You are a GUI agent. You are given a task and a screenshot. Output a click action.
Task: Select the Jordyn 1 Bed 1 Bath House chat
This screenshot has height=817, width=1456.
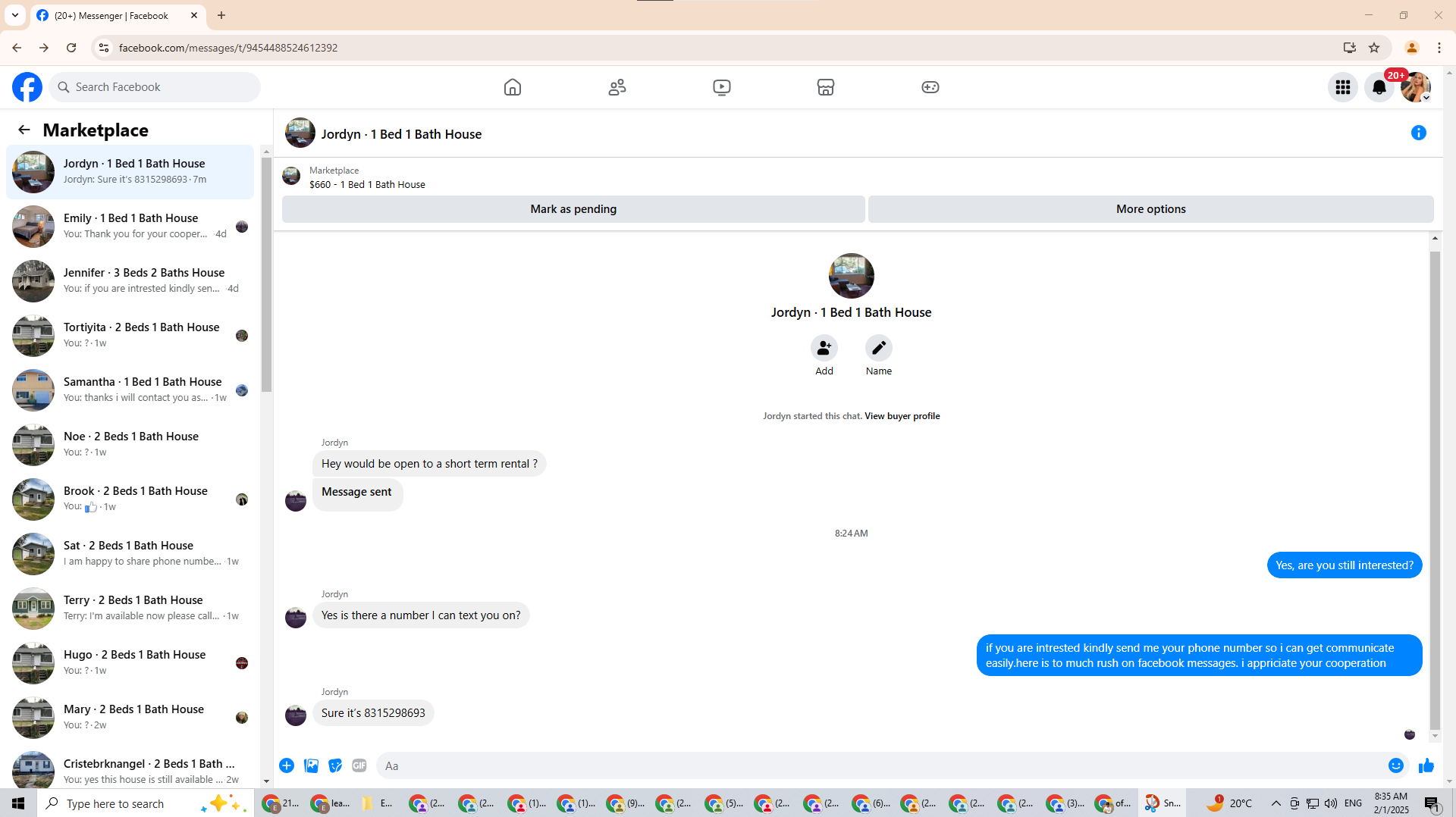130,172
